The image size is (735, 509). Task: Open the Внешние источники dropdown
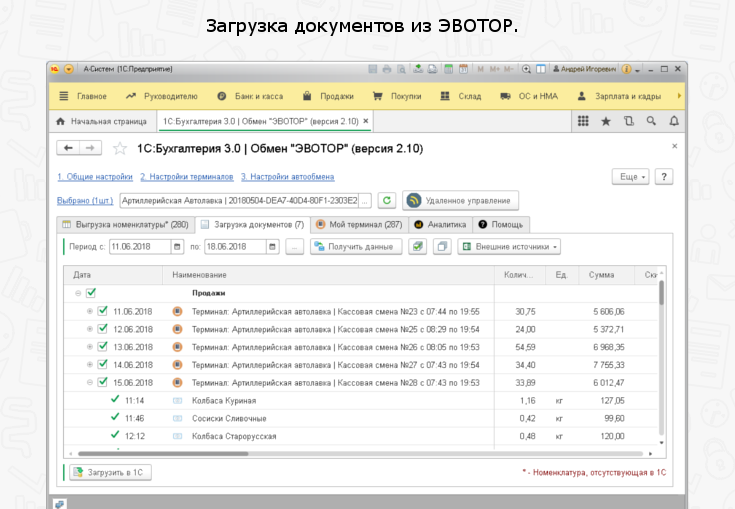tap(510, 246)
